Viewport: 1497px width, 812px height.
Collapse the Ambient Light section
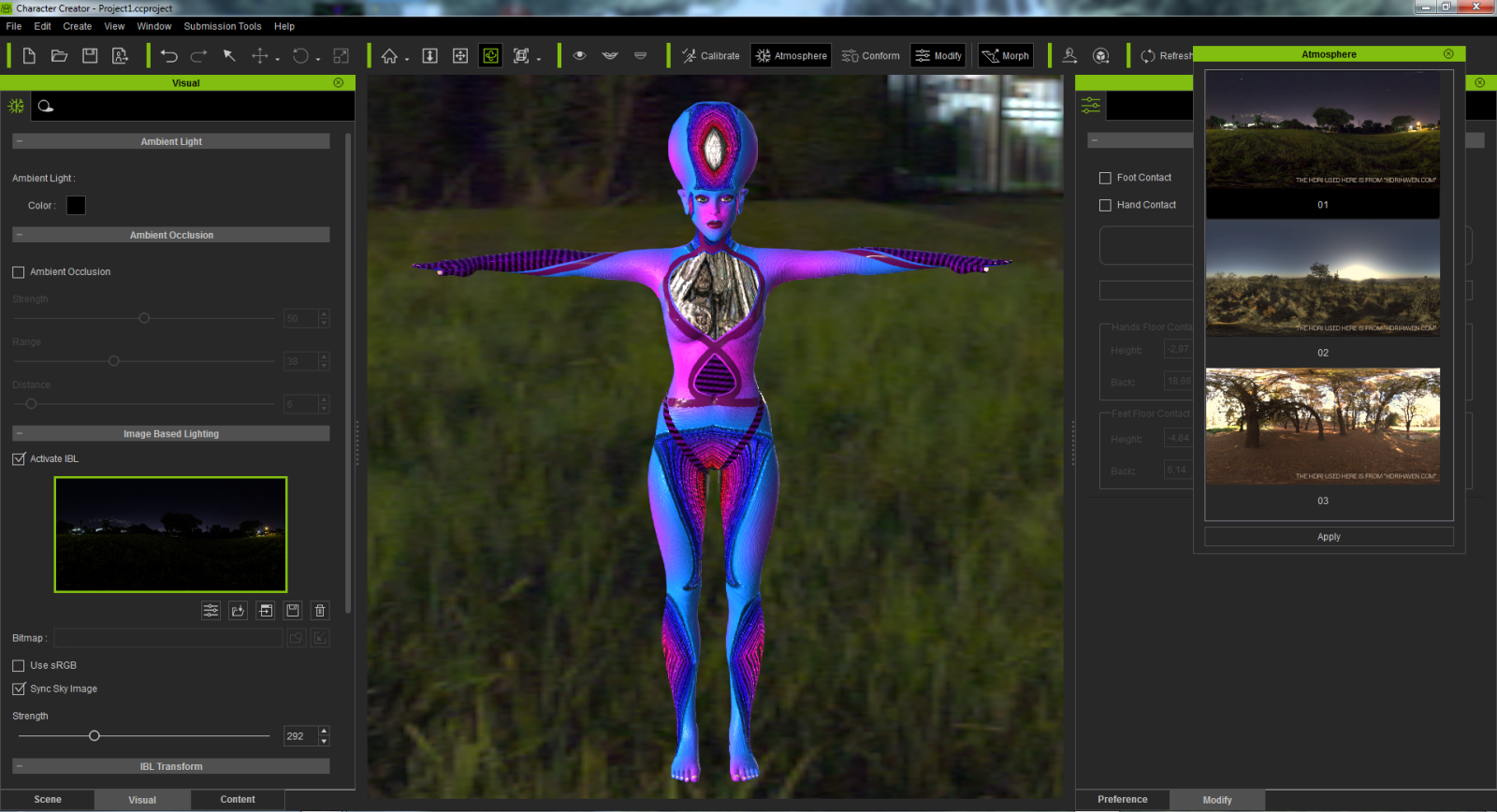coord(19,141)
